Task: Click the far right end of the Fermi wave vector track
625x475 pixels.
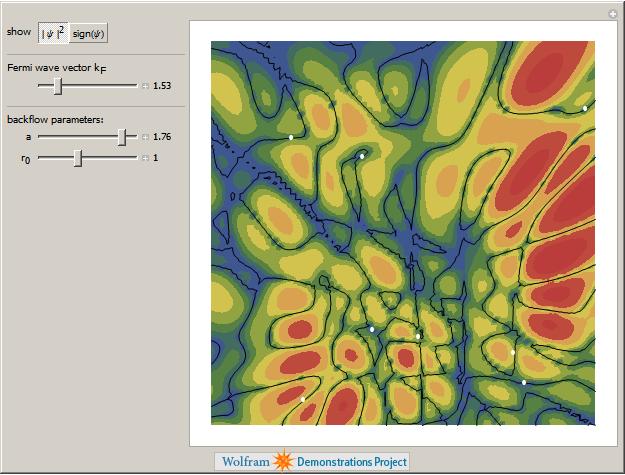Action: 136,86
